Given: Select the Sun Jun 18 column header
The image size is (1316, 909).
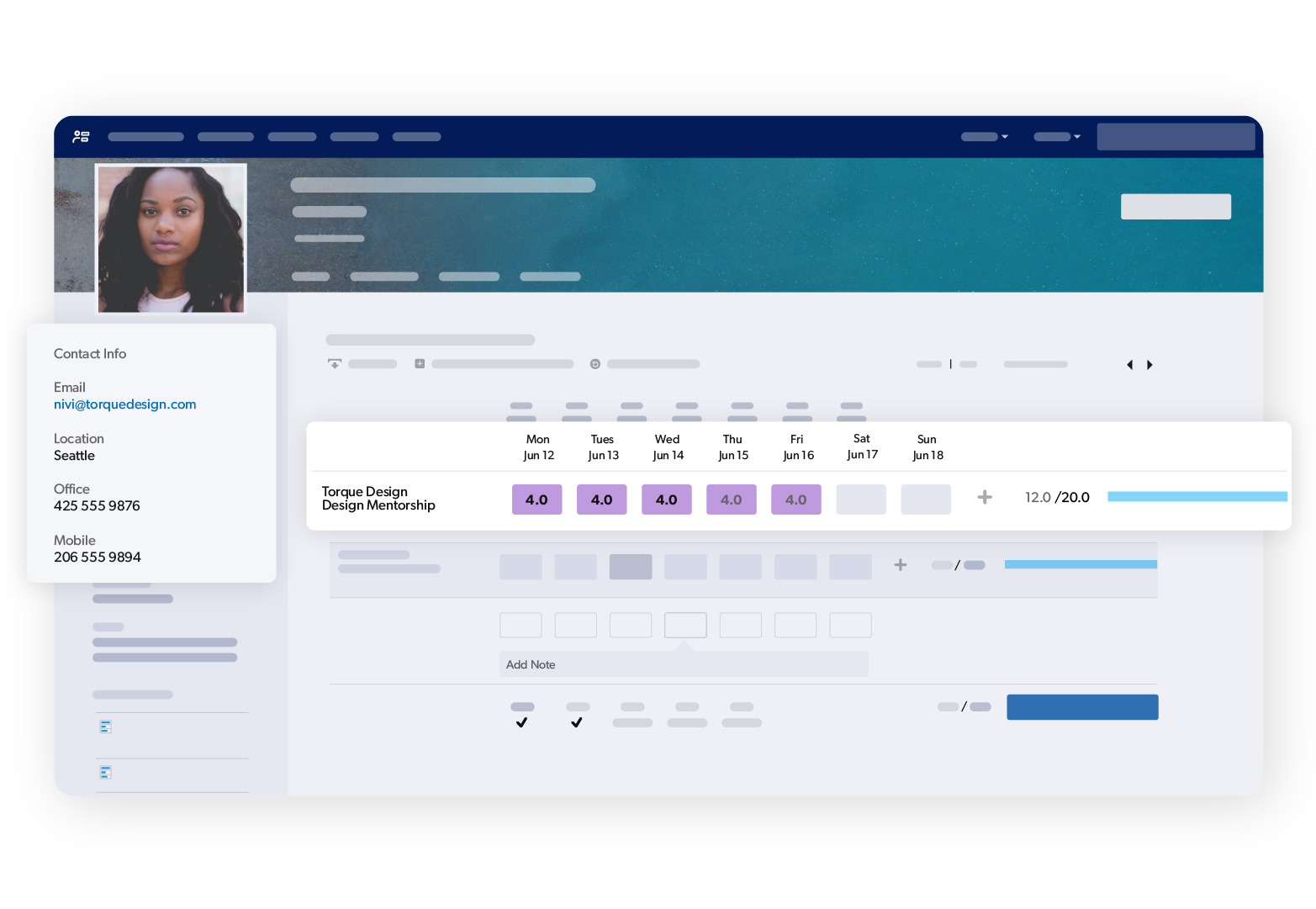Looking at the screenshot, I should coord(927,447).
